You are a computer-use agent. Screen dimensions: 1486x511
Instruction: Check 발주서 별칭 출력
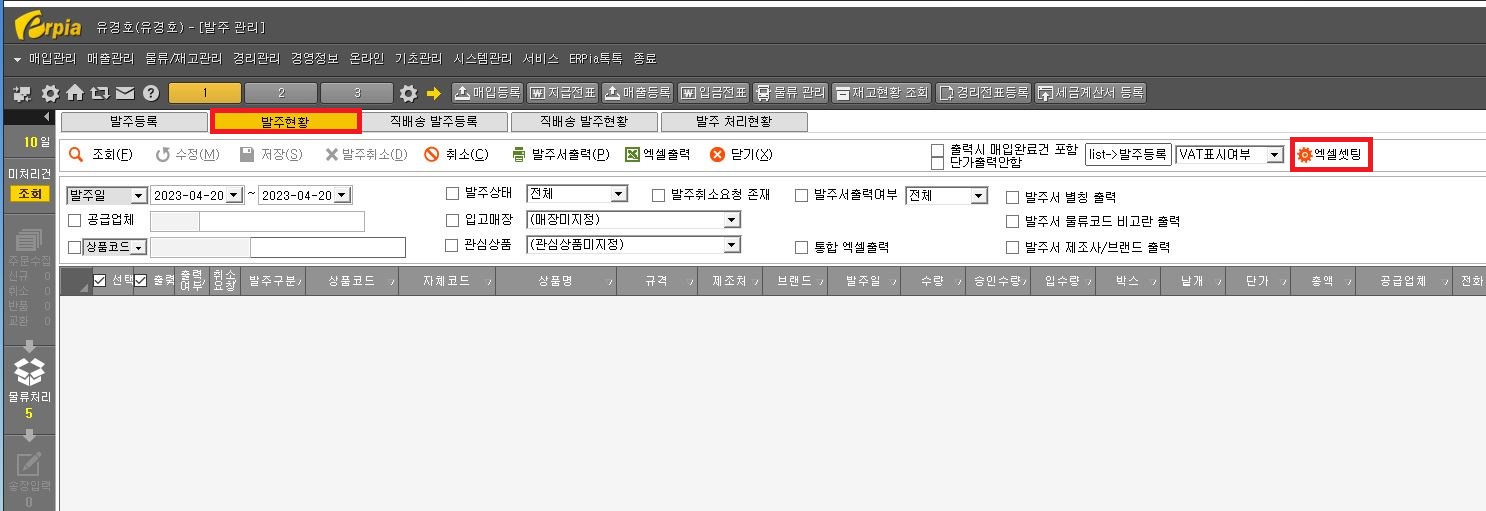[1013, 197]
